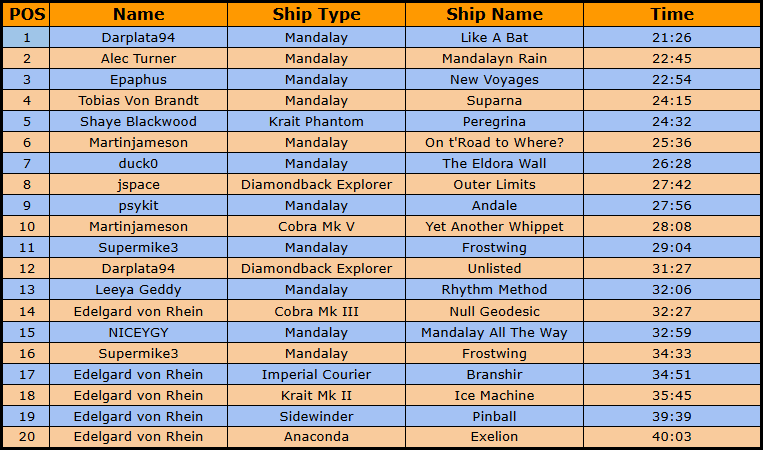Click the Krait Phantom ship type cell
The image size is (763, 450).
(x=316, y=121)
